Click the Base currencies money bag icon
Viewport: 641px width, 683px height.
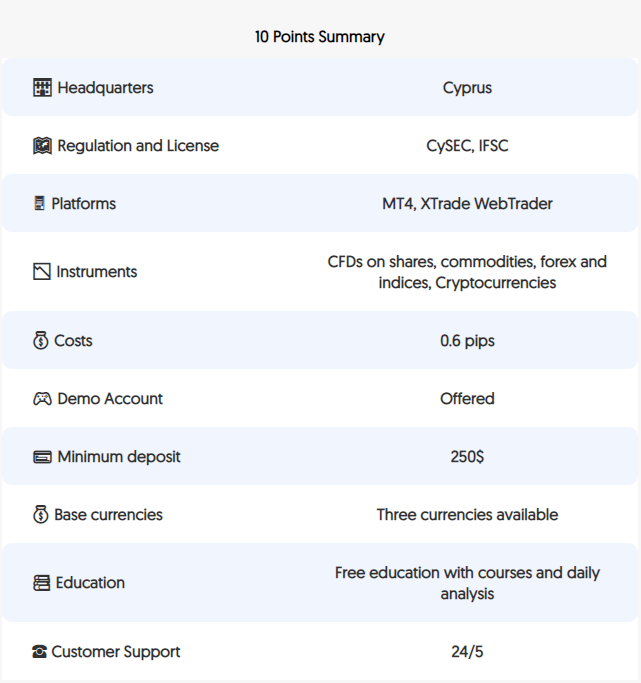coord(40,514)
